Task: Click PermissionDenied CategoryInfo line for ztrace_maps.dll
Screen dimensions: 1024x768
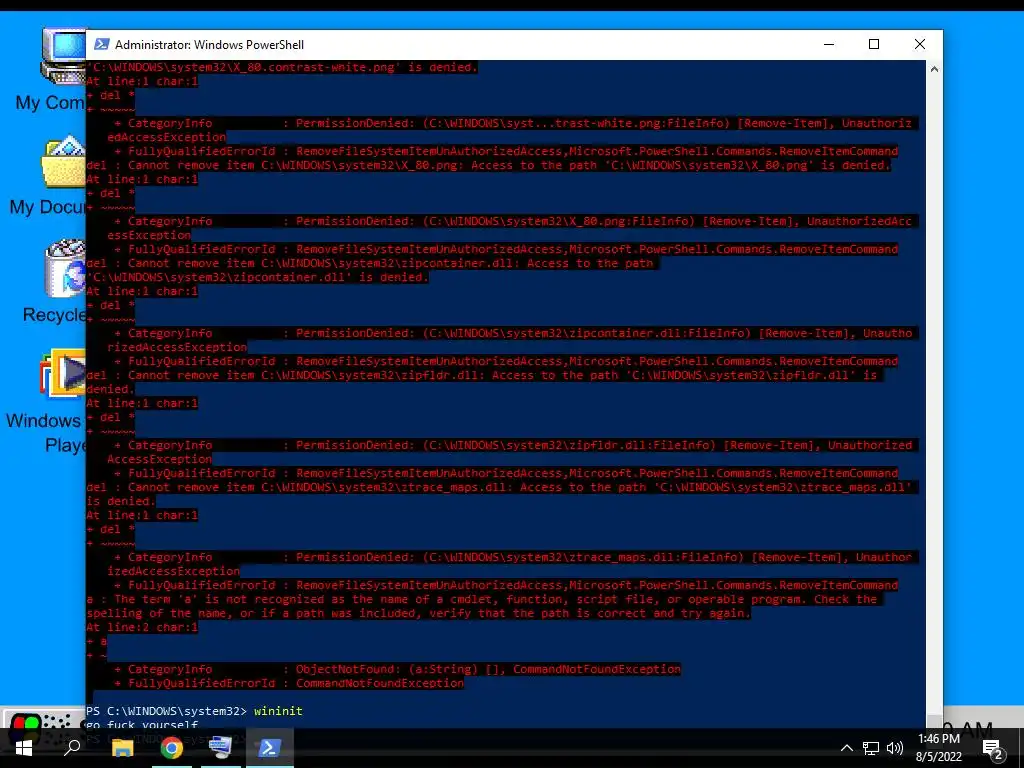Action: click(513, 557)
